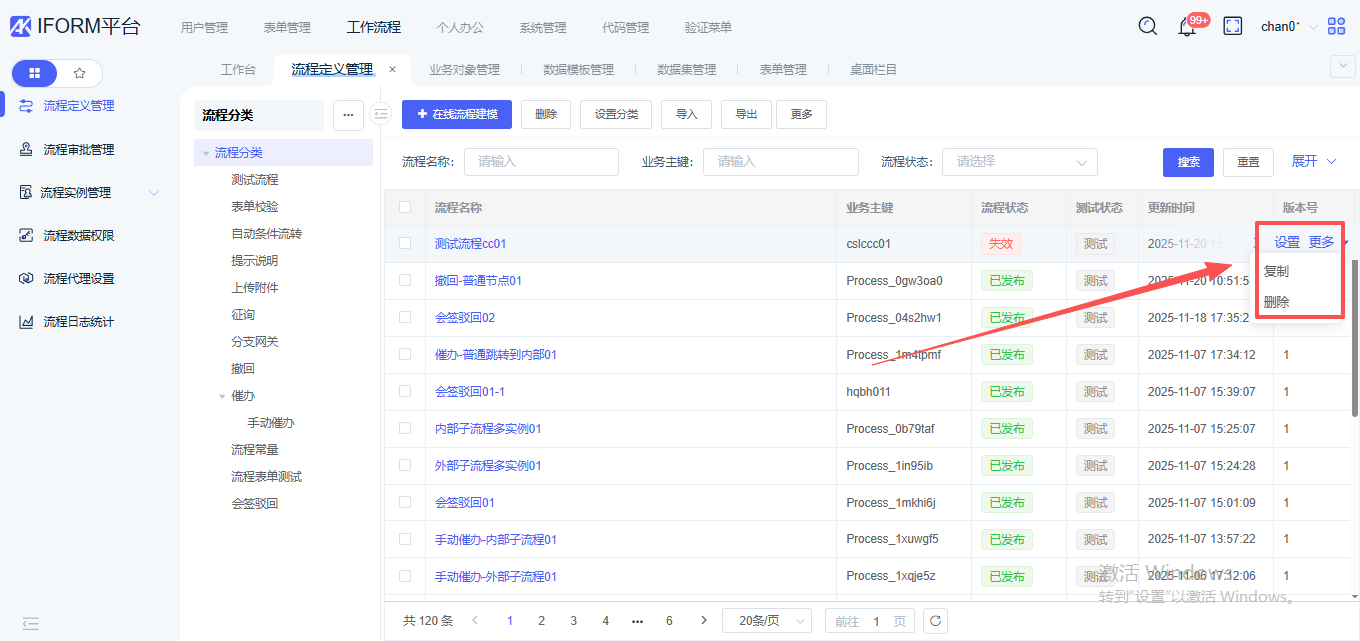The width and height of the screenshot is (1360, 641).
Task: Click the refresh icon beside pagination
Action: (x=935, y=621)
